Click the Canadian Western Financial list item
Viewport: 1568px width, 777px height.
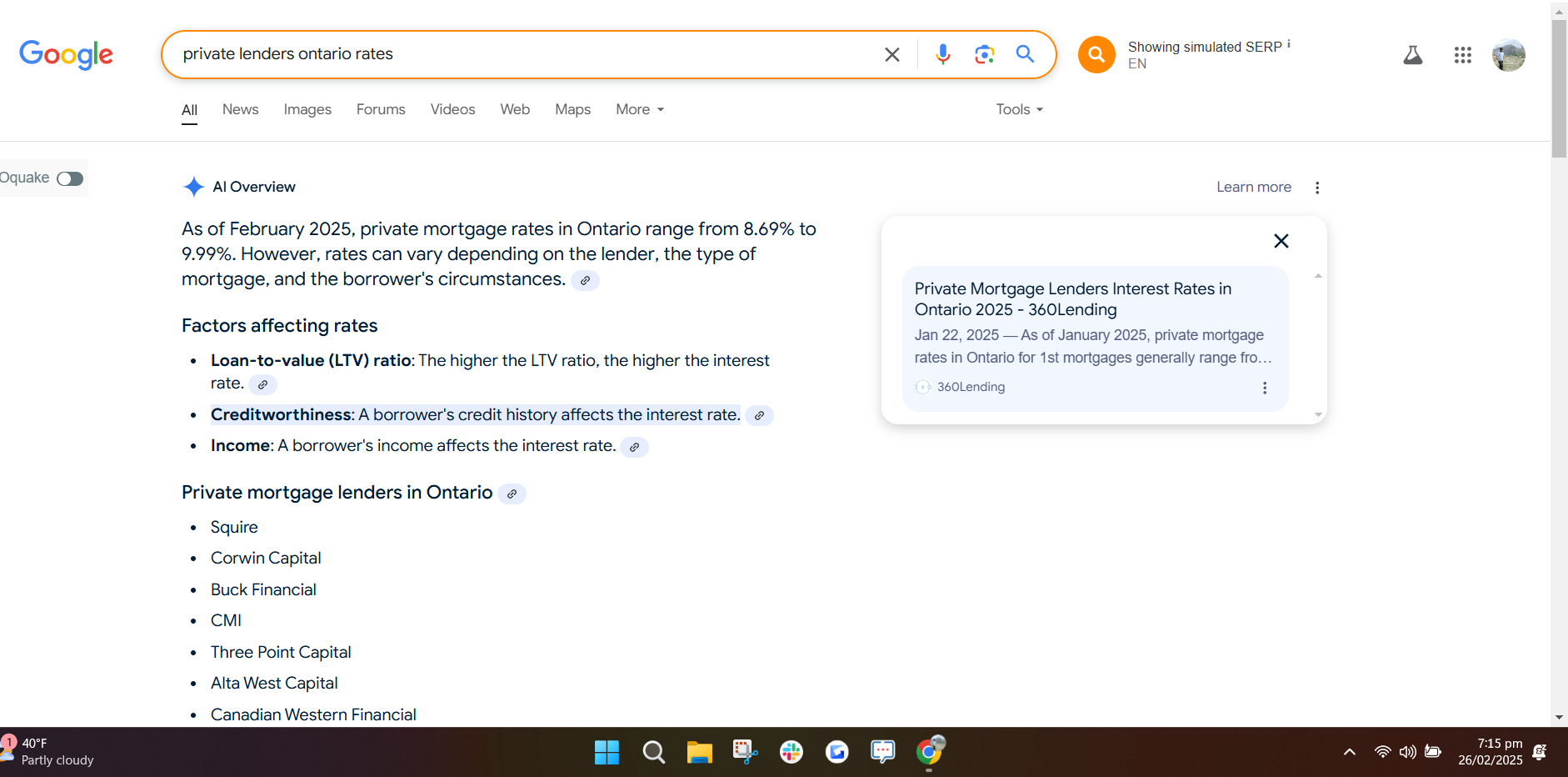coord(313,715)
